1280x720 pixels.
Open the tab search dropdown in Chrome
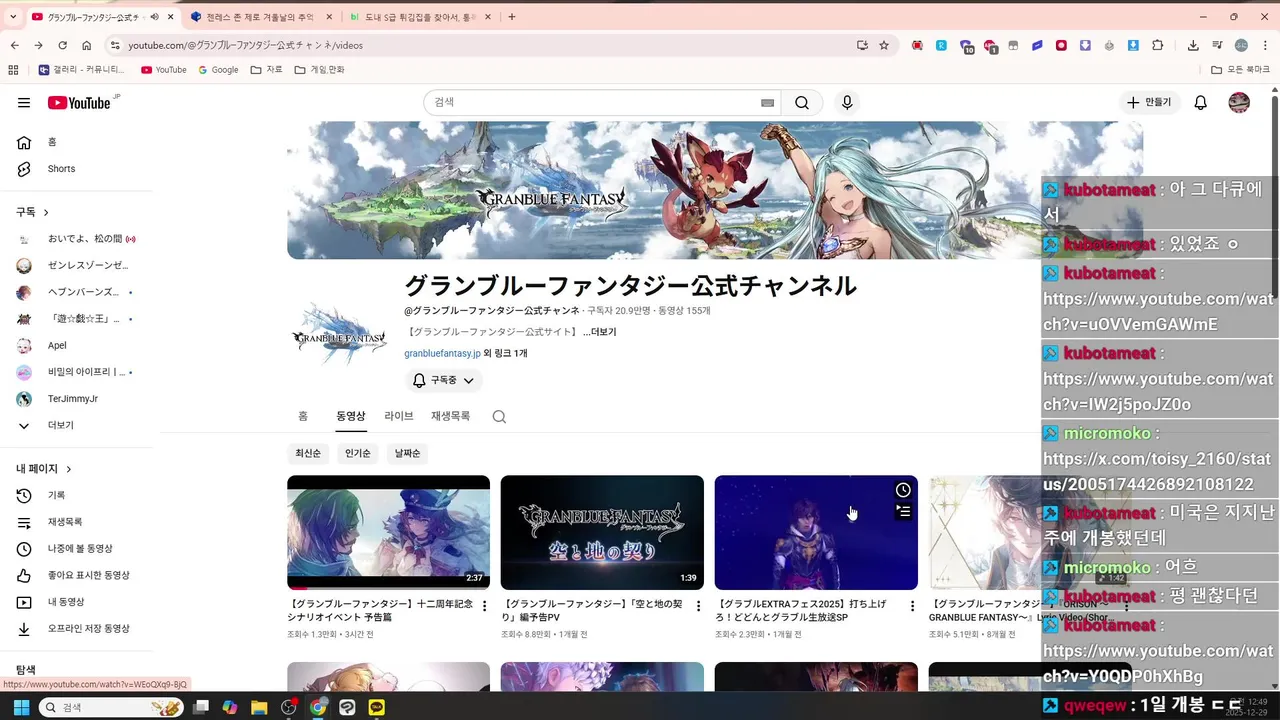coord(13,17)
